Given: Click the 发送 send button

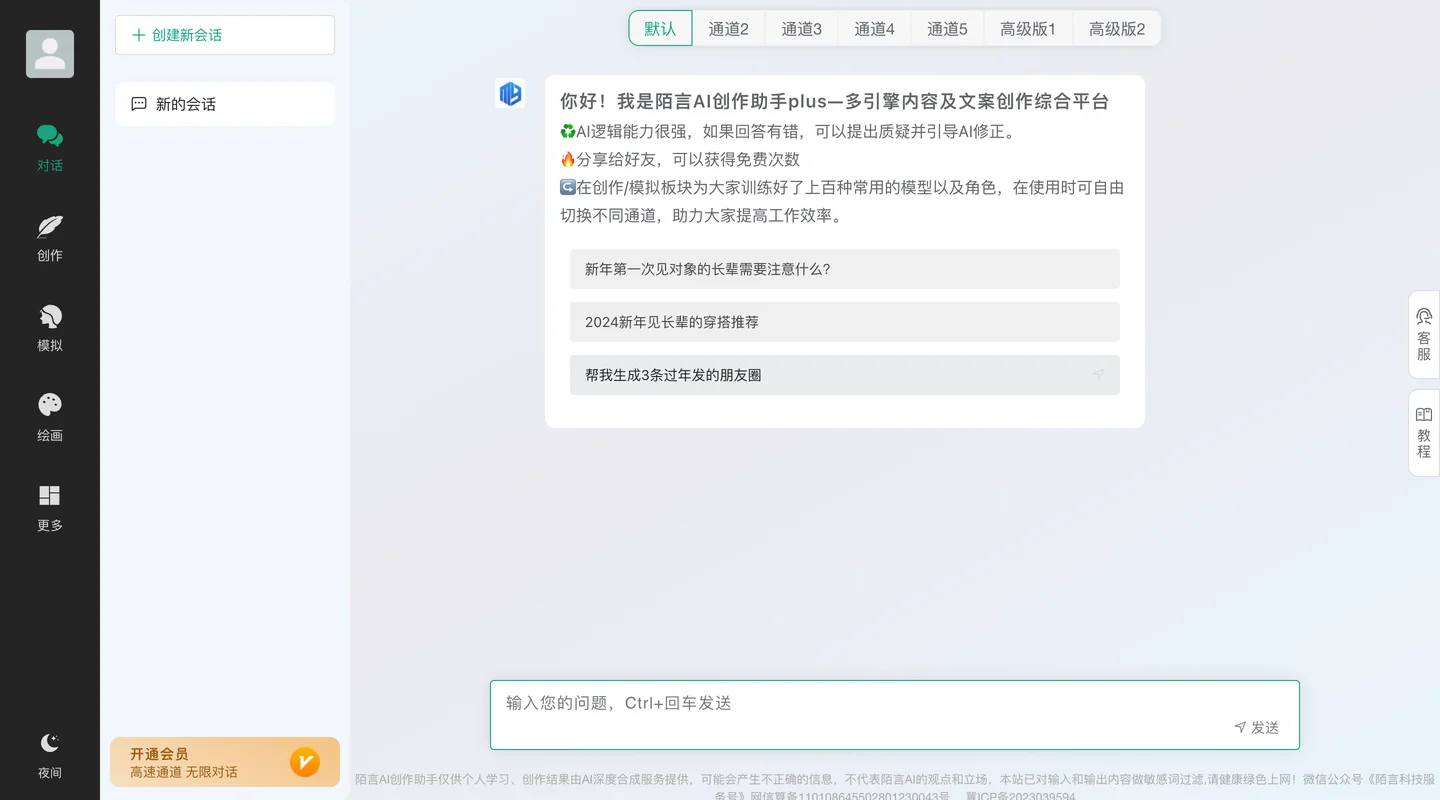Looking at the screenshot, I should tap(1257, 727).
